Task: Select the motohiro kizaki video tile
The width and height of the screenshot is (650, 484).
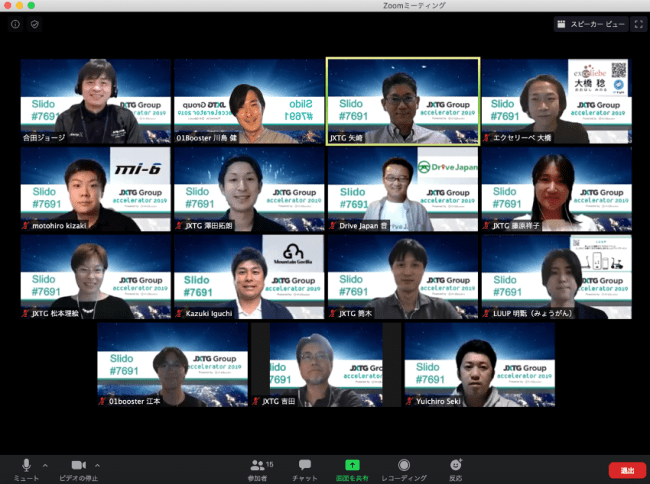Action: [96, 189]
